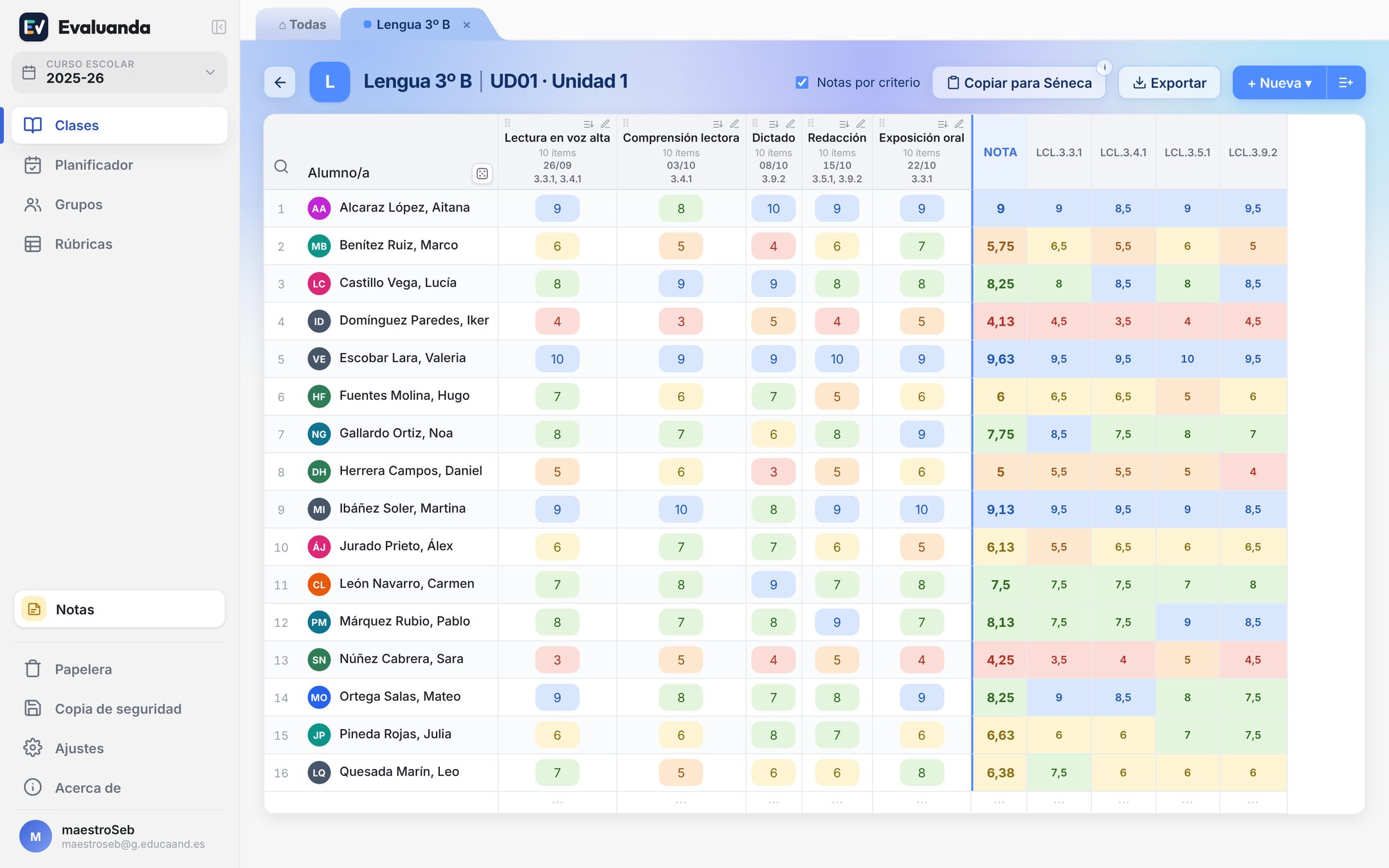Sort by Comprensión lectora column
Screen dimensions: 1389x868
pyautogui.click(x=718, y=123)
